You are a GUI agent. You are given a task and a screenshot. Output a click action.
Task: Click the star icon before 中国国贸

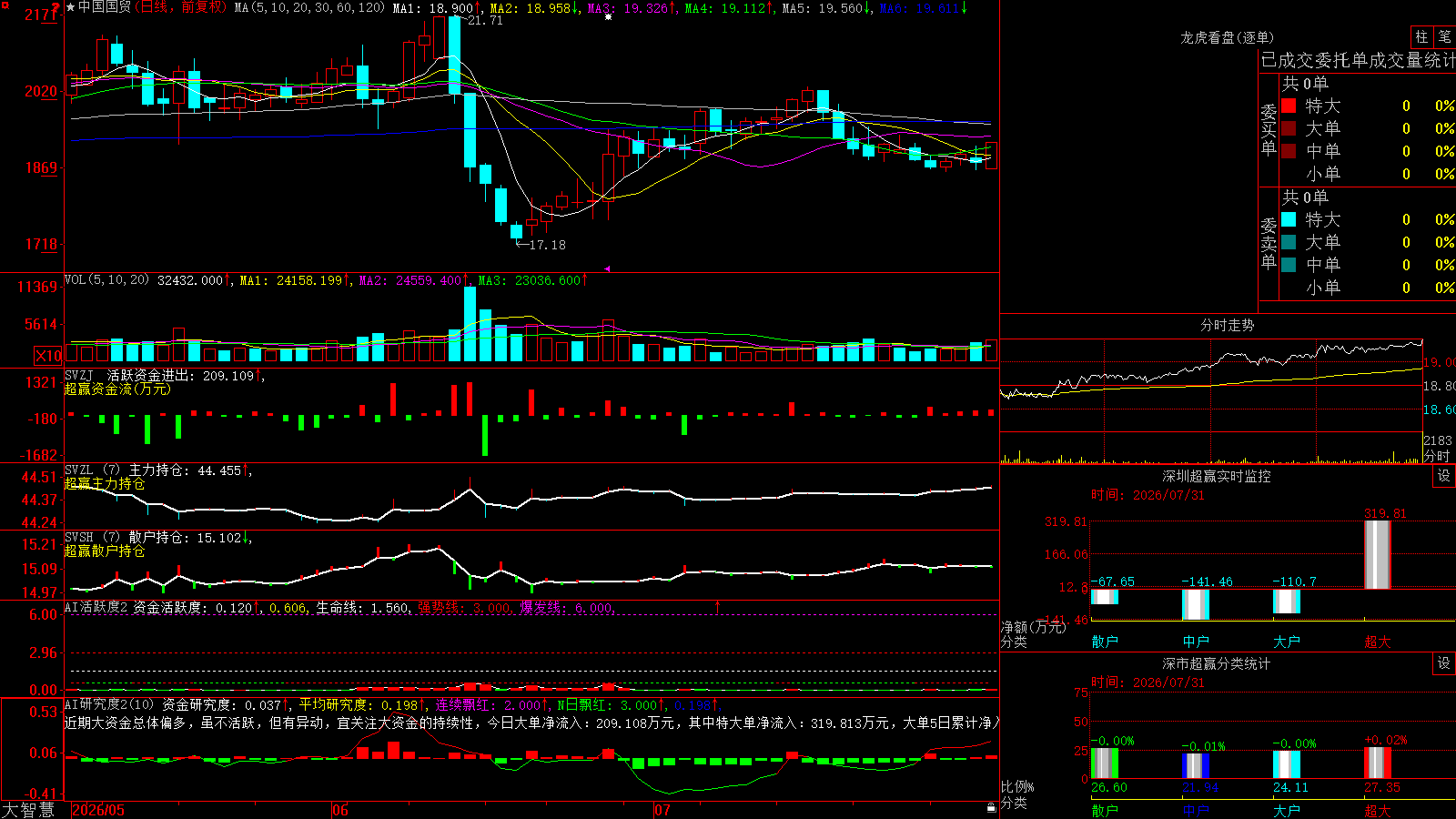(70, 7)
